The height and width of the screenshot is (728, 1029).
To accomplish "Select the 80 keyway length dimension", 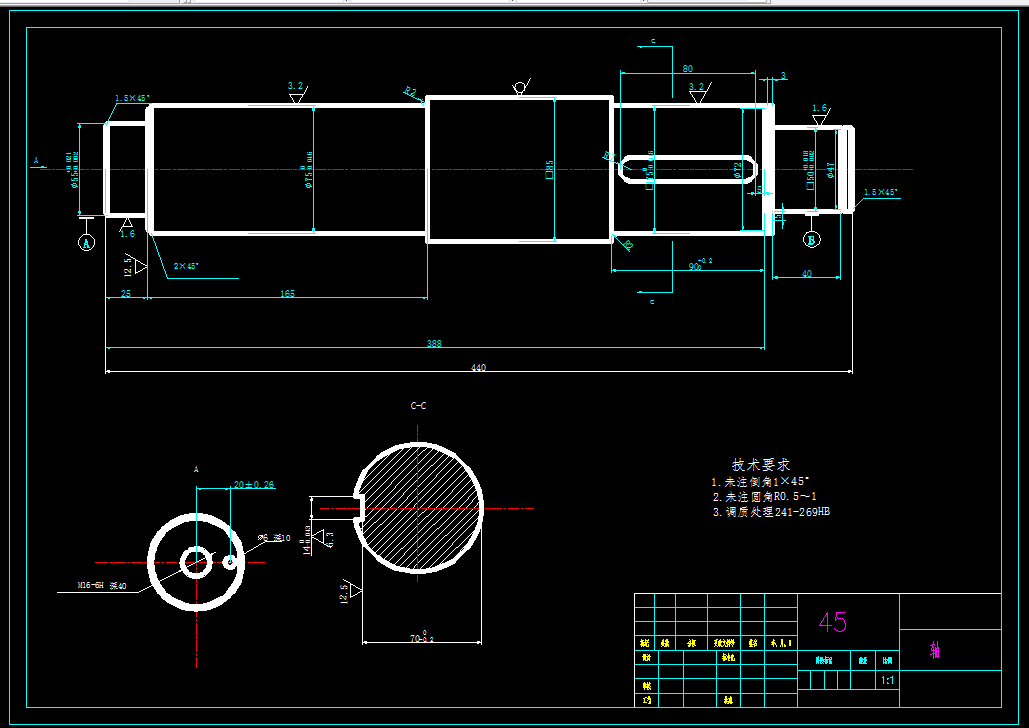I will click(x=688, y=68).
